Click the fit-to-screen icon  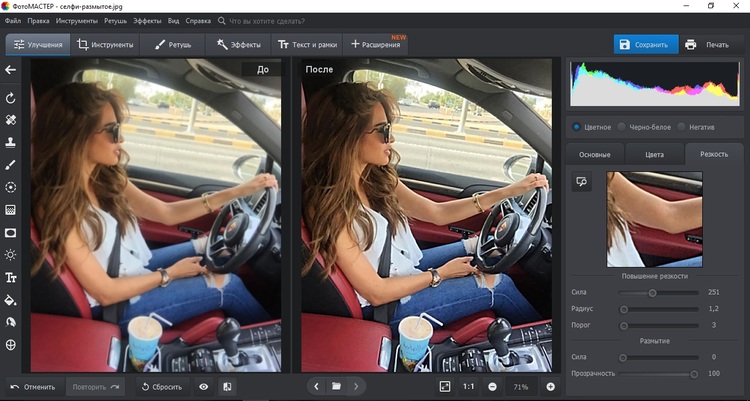point(444,386)
